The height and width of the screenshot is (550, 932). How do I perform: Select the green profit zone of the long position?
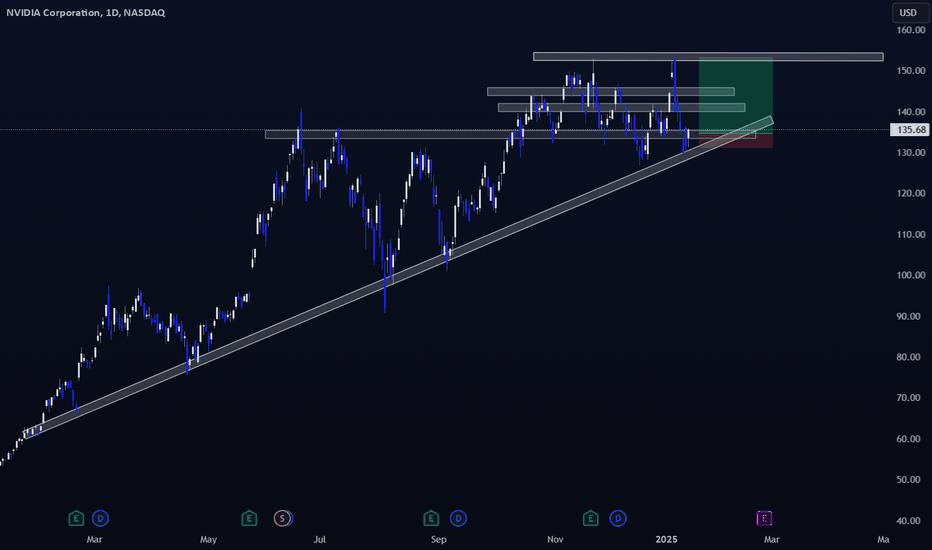(x=736, y=95)
